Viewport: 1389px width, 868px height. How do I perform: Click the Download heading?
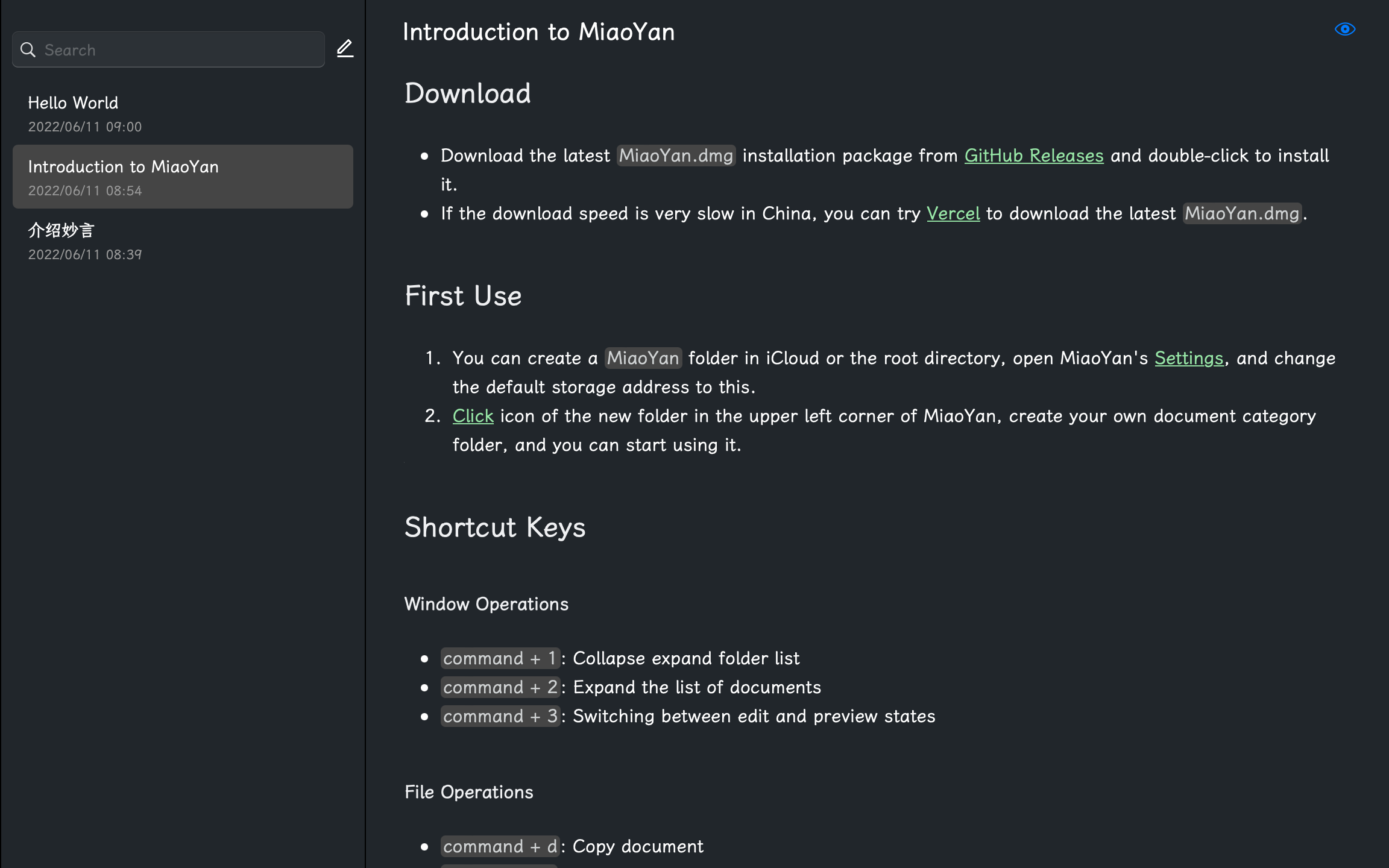coord(468,93)
